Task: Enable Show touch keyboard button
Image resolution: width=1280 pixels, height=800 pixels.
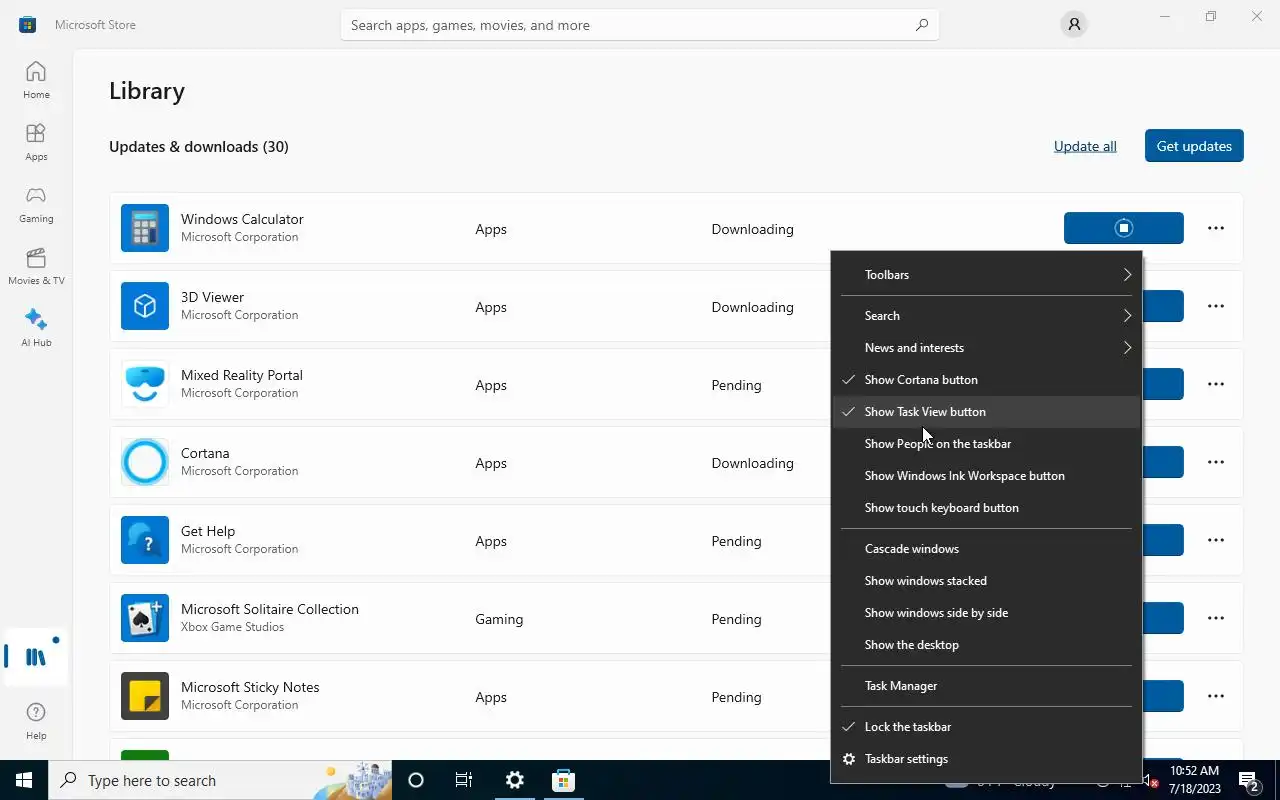Action: click(x=986, y=507)
